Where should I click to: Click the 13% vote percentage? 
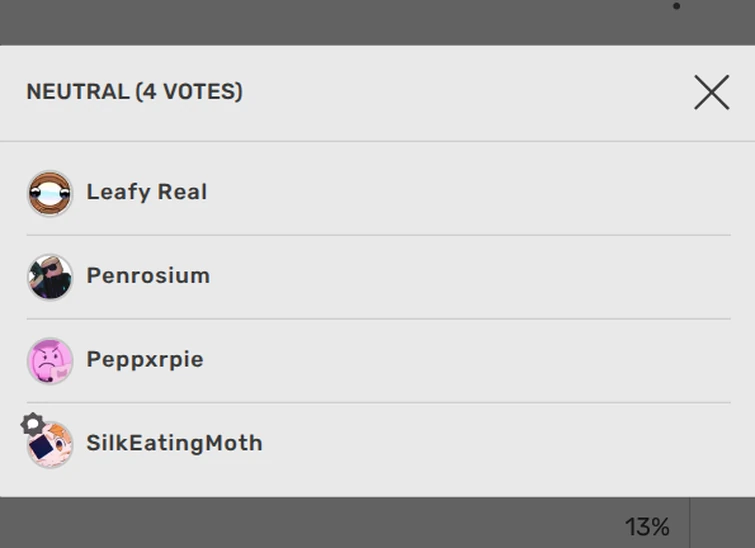point(647,526)
